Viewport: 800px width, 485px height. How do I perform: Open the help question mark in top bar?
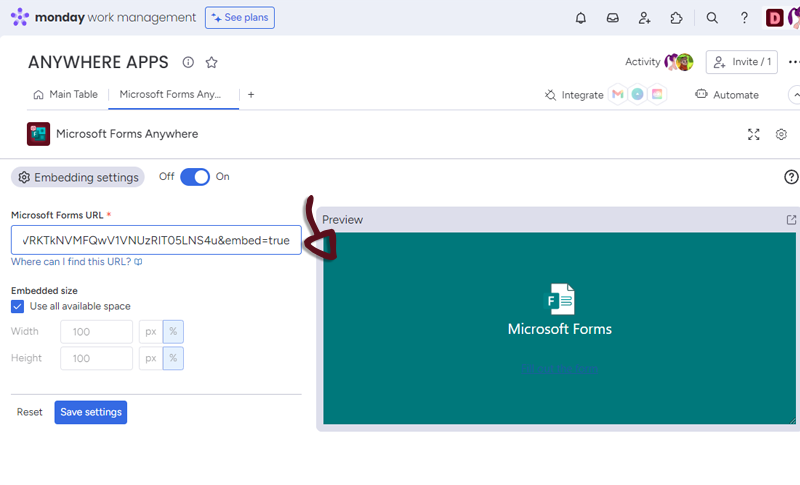tap(744, 18)
